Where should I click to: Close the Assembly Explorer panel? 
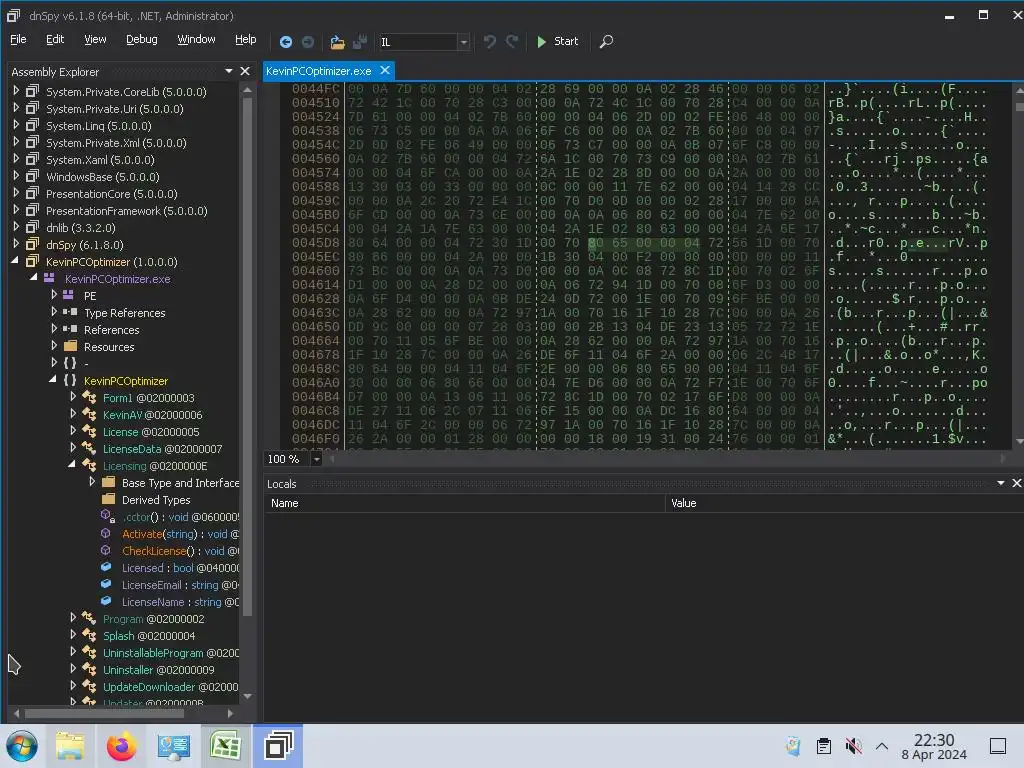click(x=245, y=71)
